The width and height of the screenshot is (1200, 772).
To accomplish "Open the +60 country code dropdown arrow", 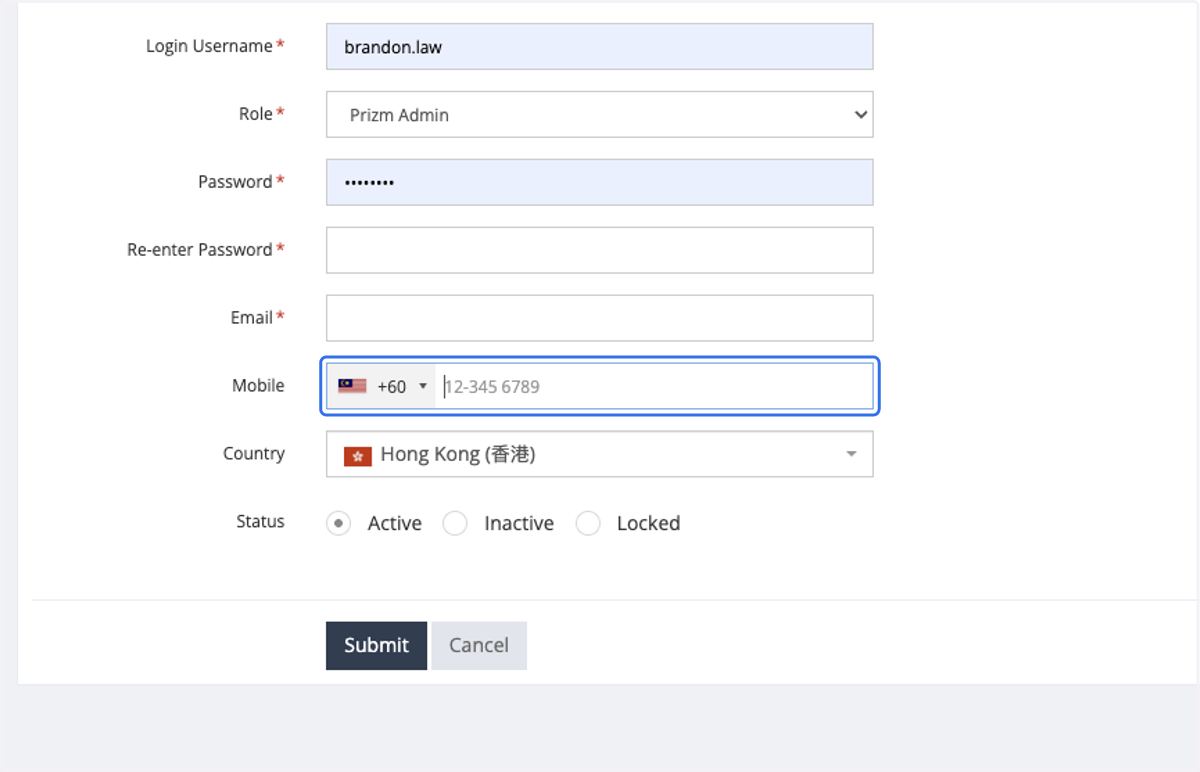I will 423,386.
